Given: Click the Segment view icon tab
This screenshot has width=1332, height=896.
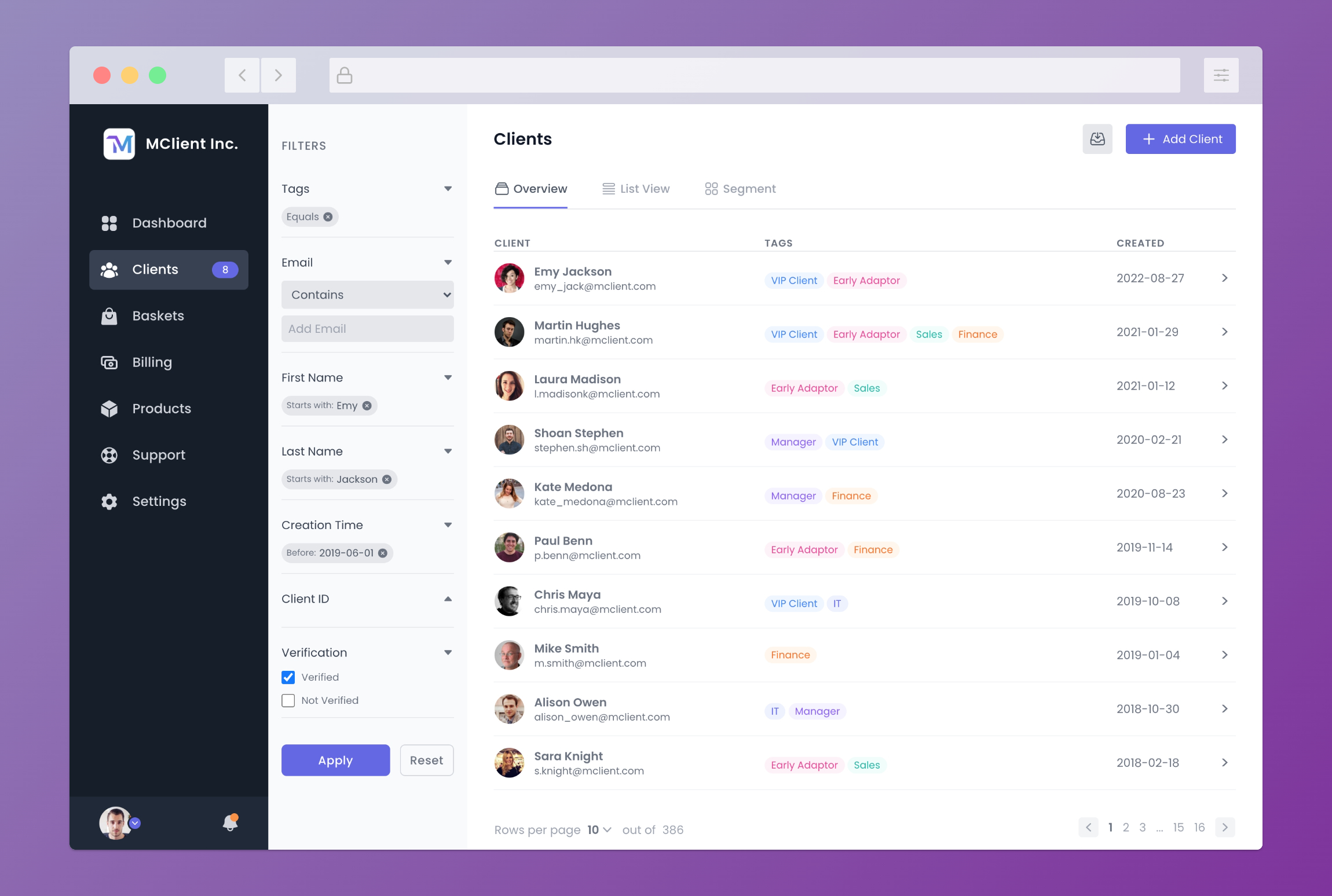Looking at the screenshot, I should click(711, 189).
